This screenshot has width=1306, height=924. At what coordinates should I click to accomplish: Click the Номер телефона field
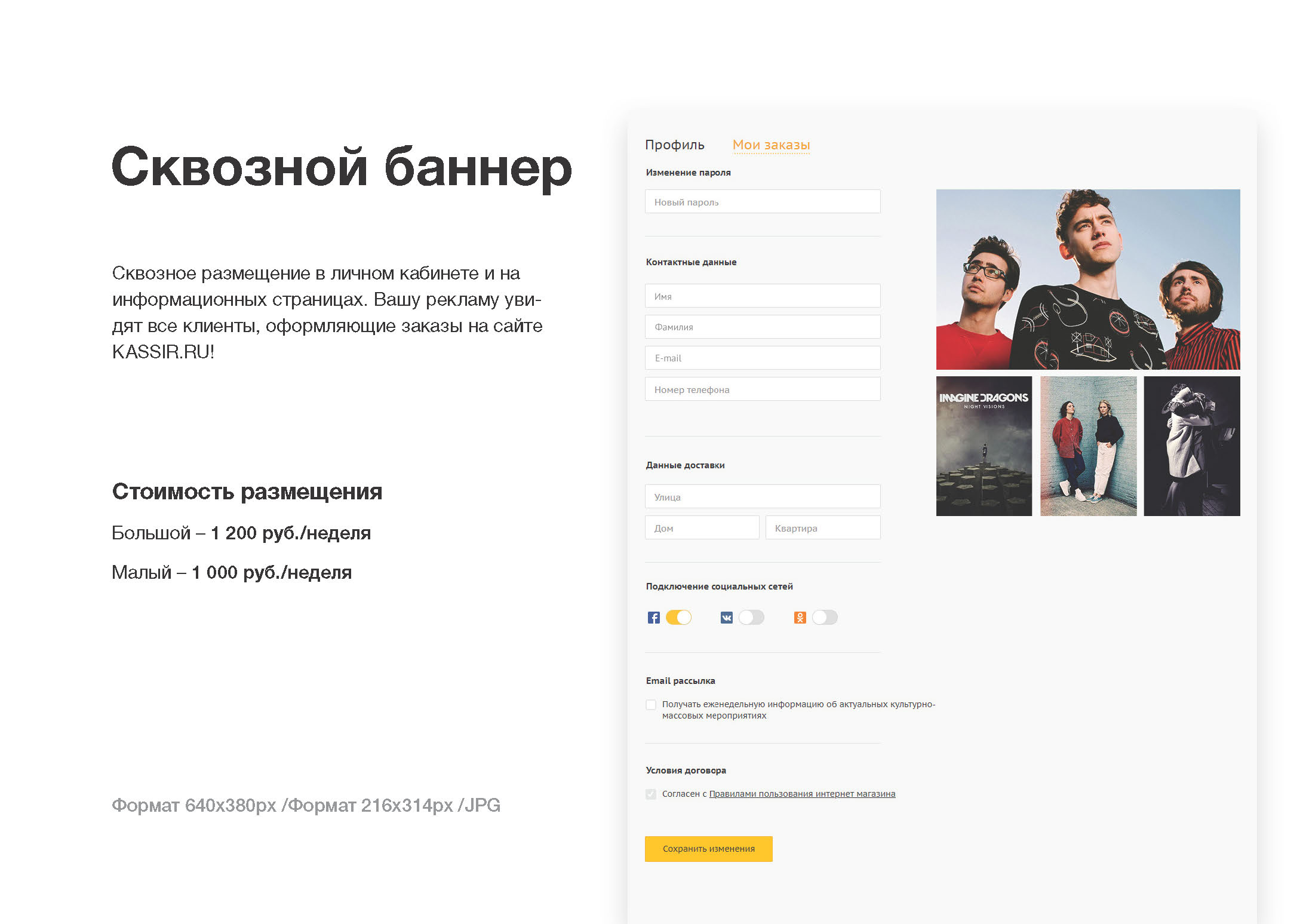pos(763,389)
